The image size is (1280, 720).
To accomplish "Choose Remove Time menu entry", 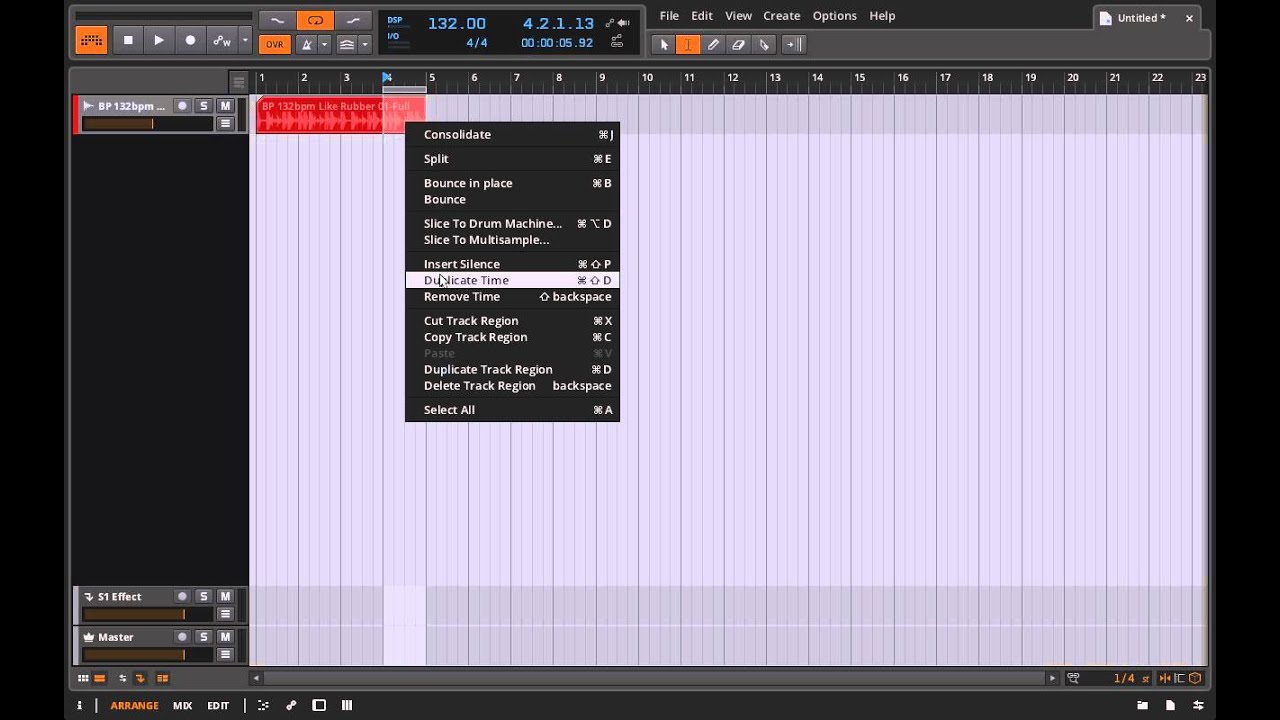I will tap(512, 296).
